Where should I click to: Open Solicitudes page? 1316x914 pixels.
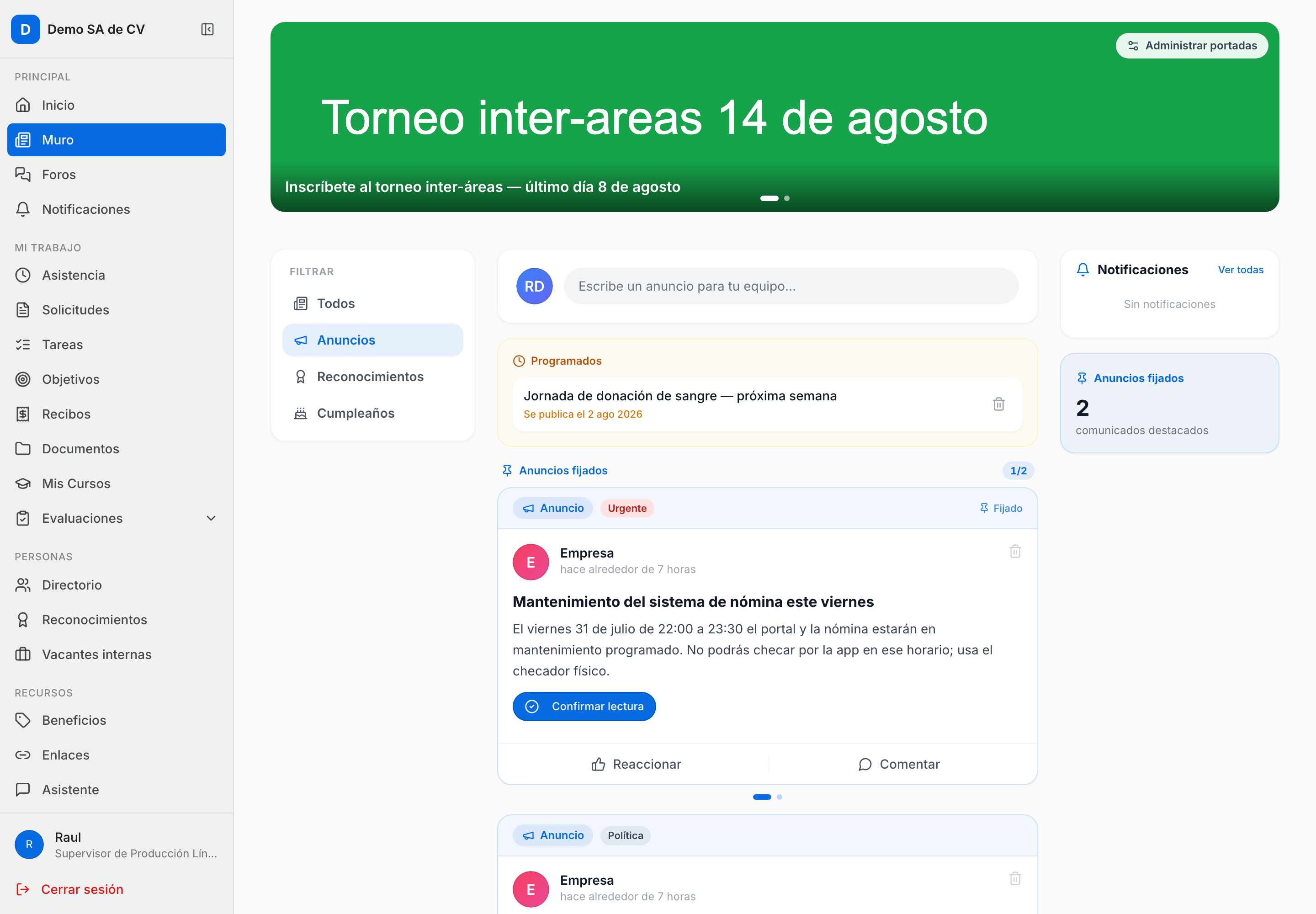click(116, 310)
